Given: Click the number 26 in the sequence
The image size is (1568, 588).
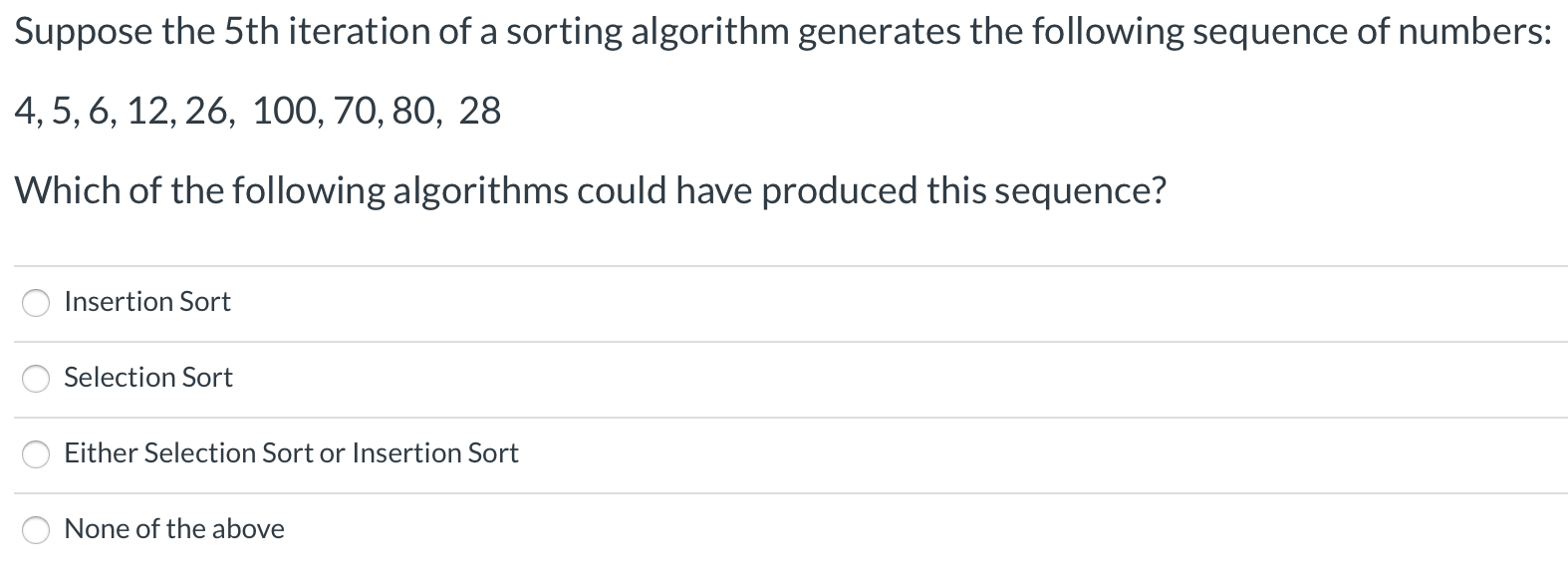Looking at the screenshot, I should 208,111.
